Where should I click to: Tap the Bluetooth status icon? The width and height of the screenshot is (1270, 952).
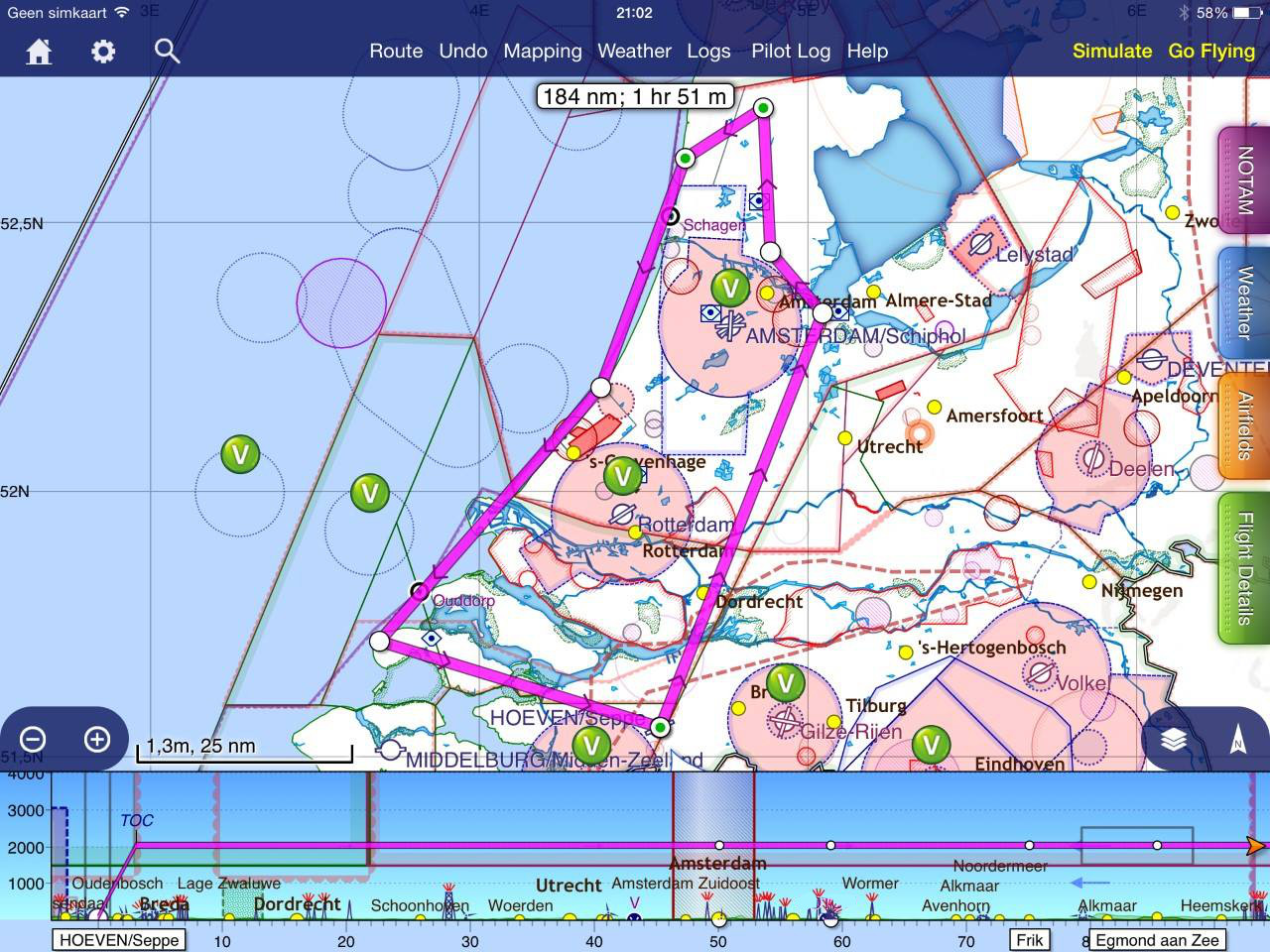click(1184, 12)
